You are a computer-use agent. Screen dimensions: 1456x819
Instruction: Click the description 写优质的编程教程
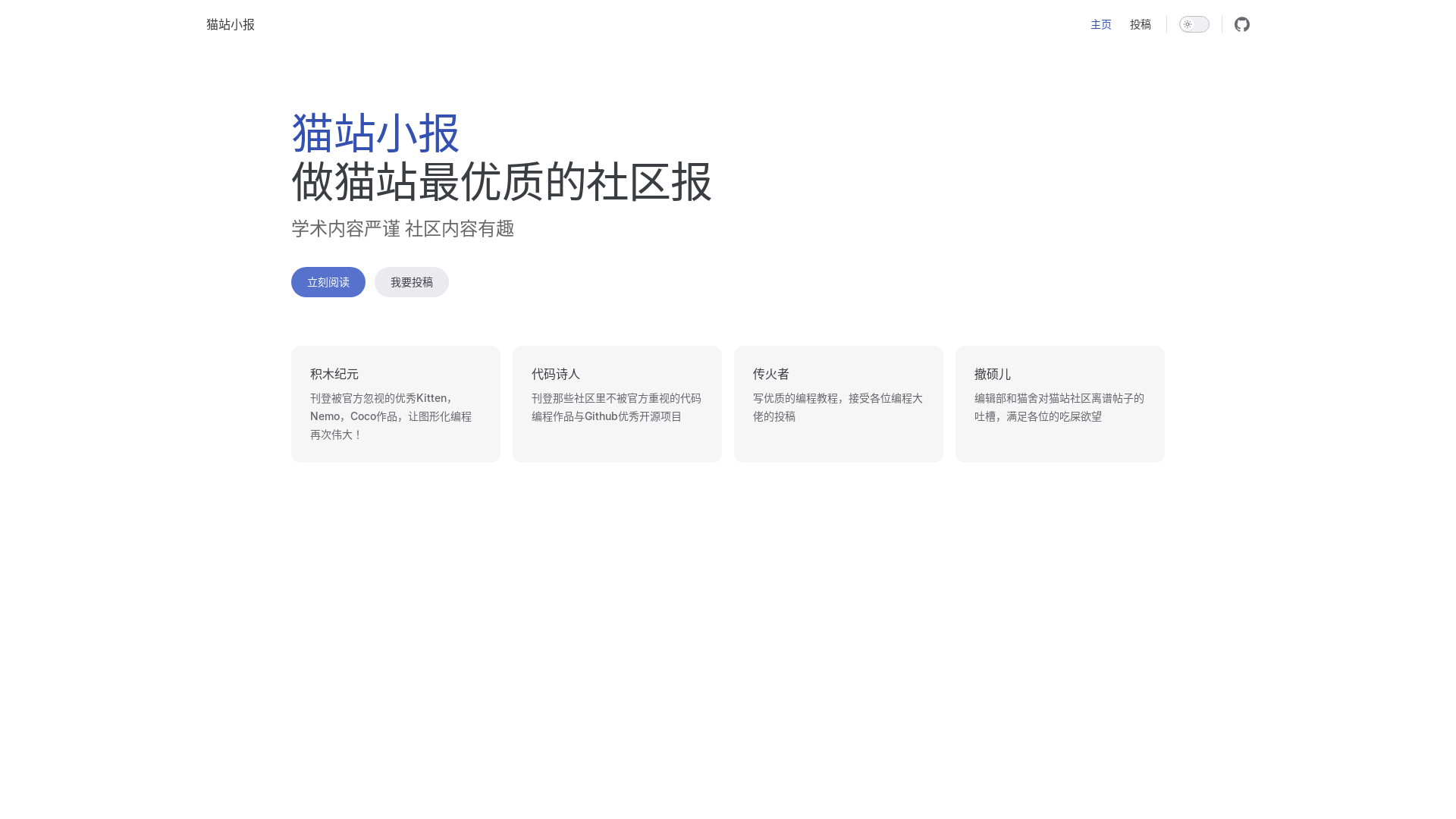pyautogui.click(x=838, y=407)
